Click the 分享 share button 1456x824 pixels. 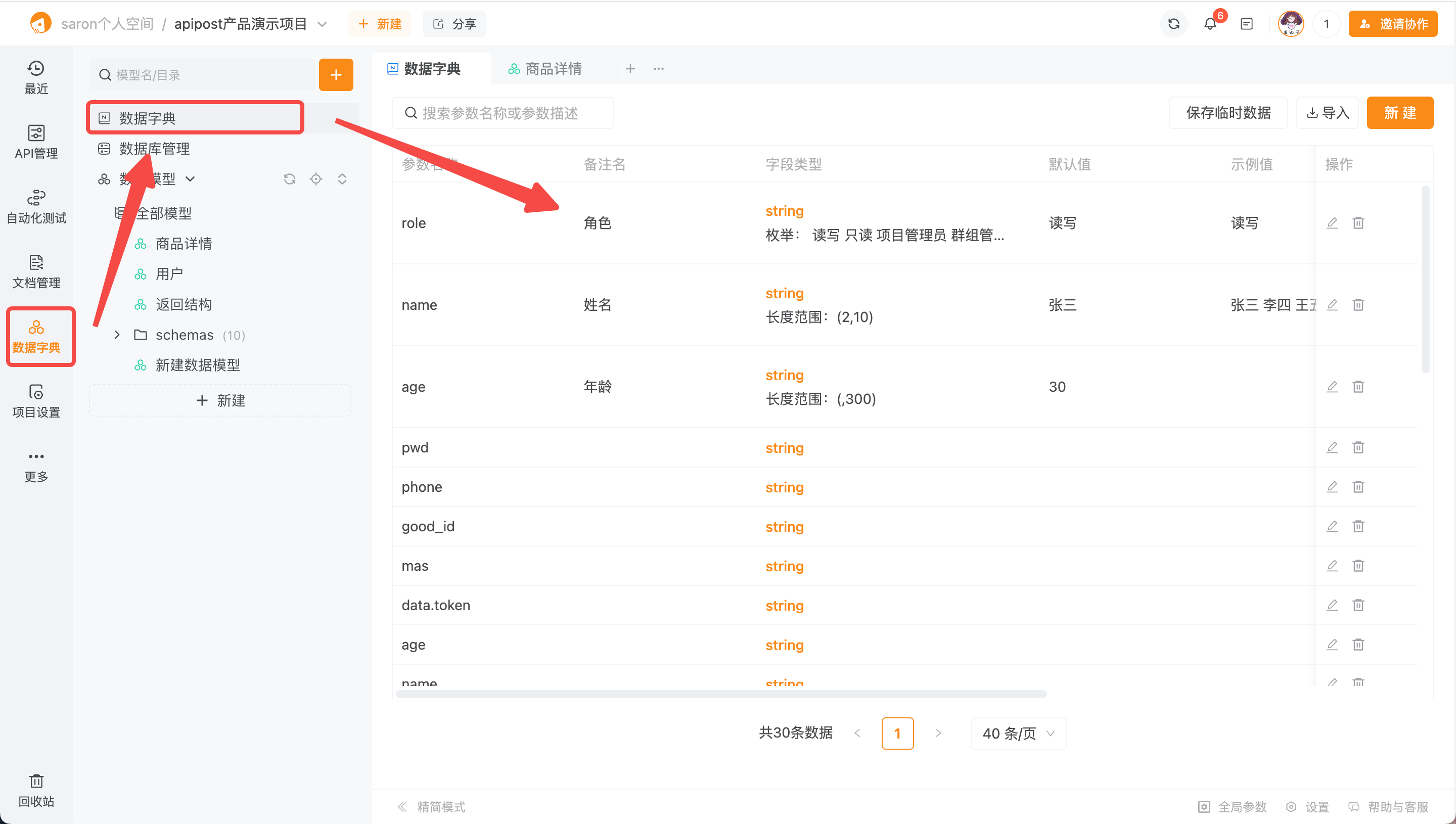(x=454, y=24)
